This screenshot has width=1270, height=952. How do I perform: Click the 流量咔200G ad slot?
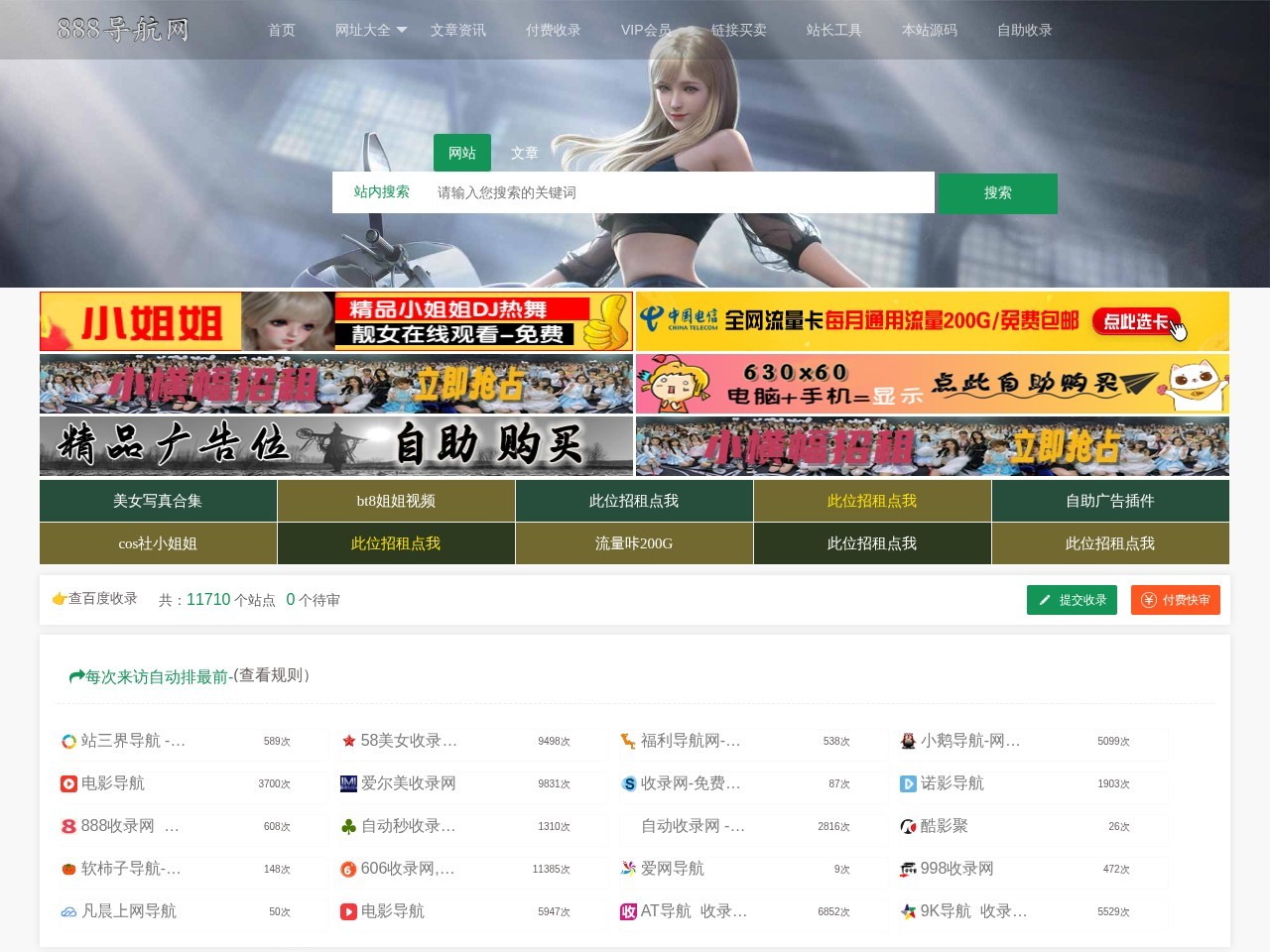point(633,543)
